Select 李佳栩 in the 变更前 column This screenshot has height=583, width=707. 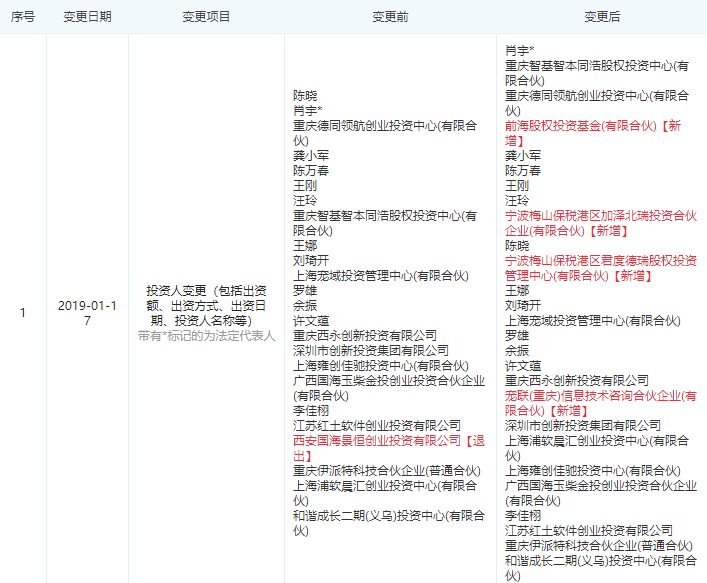pyautogui.click(x=311, y=410)
